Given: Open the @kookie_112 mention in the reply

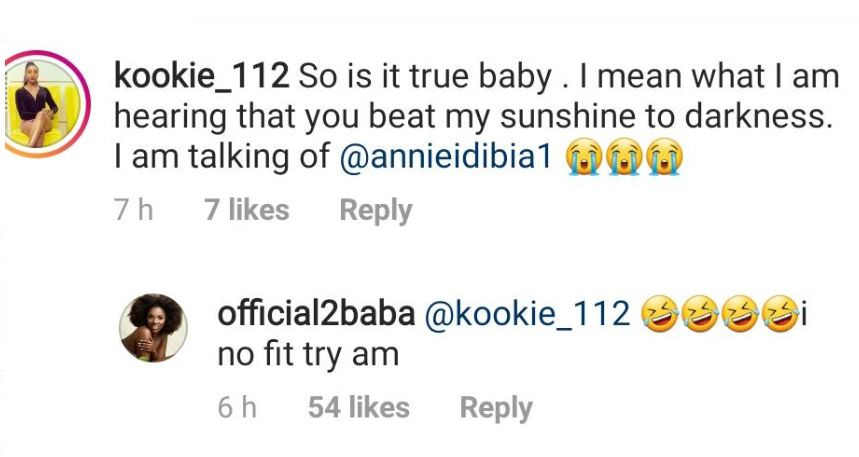Looking at the screenshot, I should pos(529,313).
